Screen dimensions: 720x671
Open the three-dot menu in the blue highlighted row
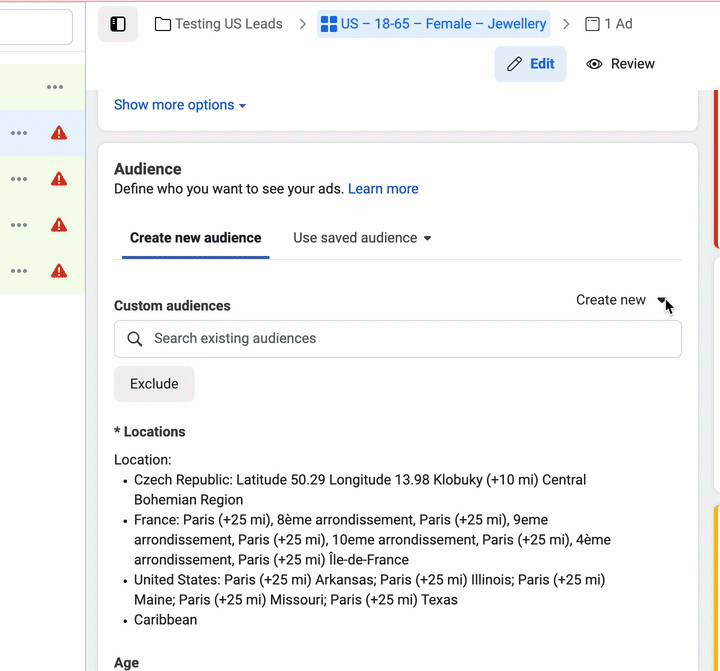coord(19,133)
